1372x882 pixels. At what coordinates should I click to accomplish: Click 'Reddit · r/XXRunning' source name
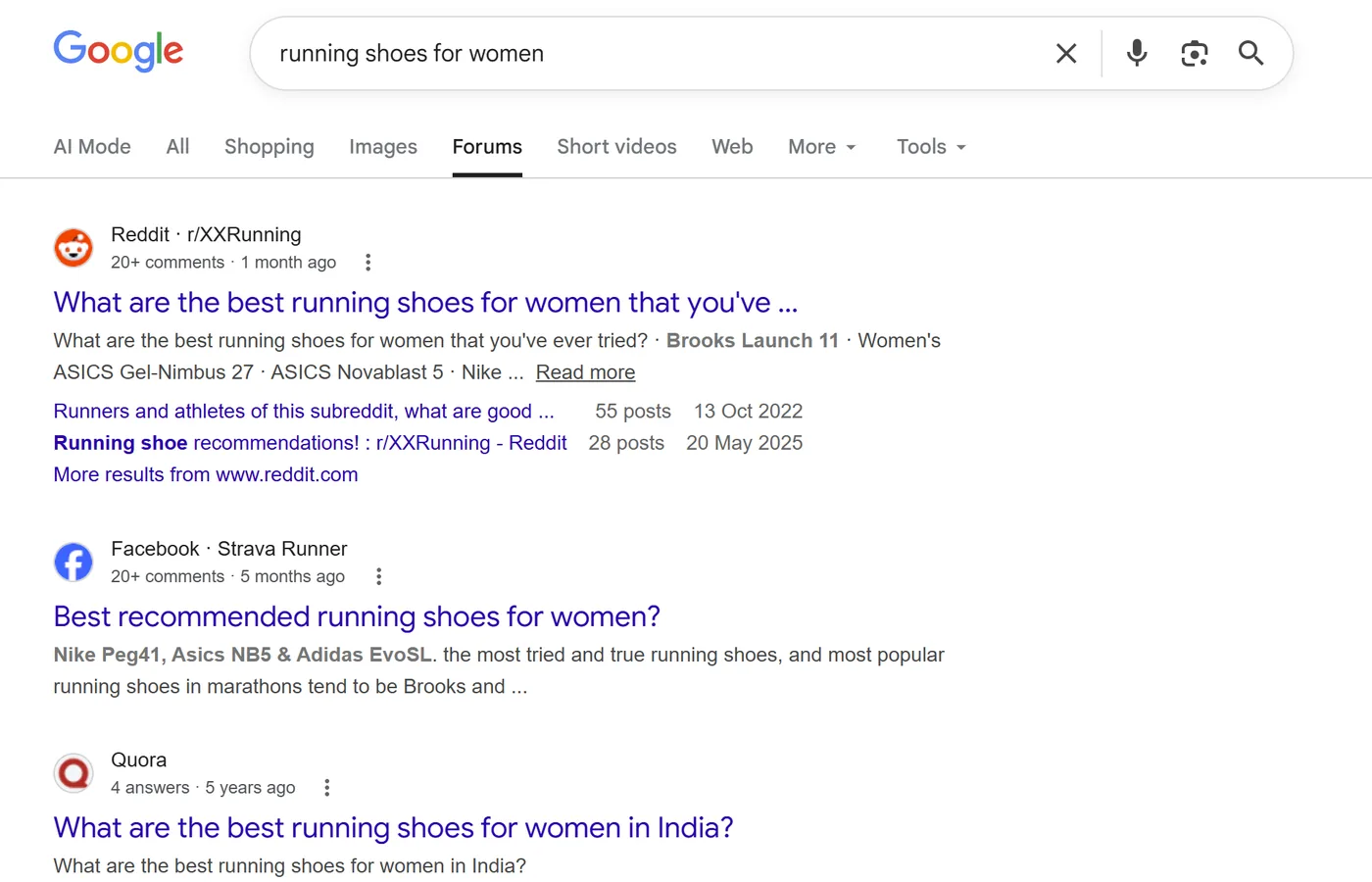click(206, 234)
